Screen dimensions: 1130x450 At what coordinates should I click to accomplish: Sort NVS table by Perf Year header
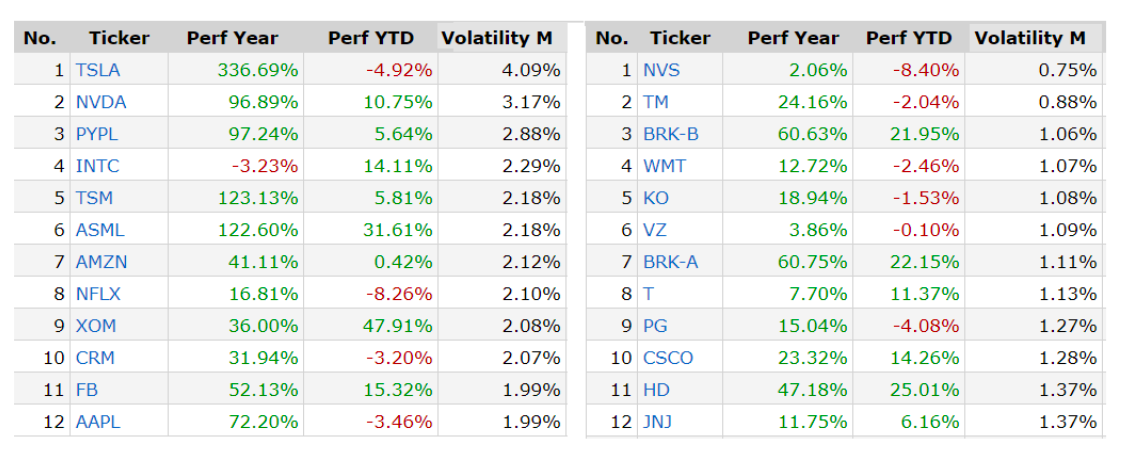(x=793, y=38)
